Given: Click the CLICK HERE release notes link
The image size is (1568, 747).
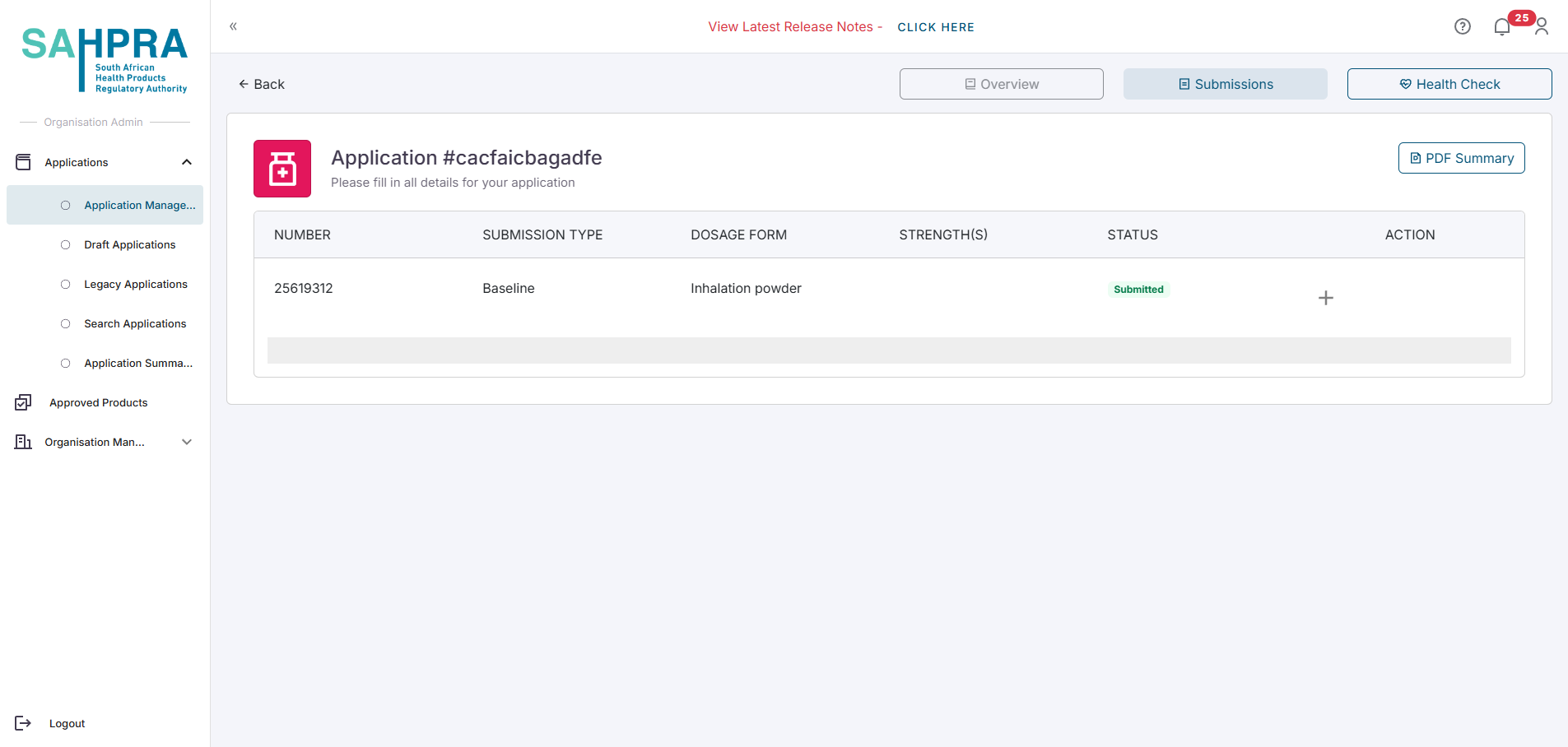Looking at the screenshot, I should 935,27.
